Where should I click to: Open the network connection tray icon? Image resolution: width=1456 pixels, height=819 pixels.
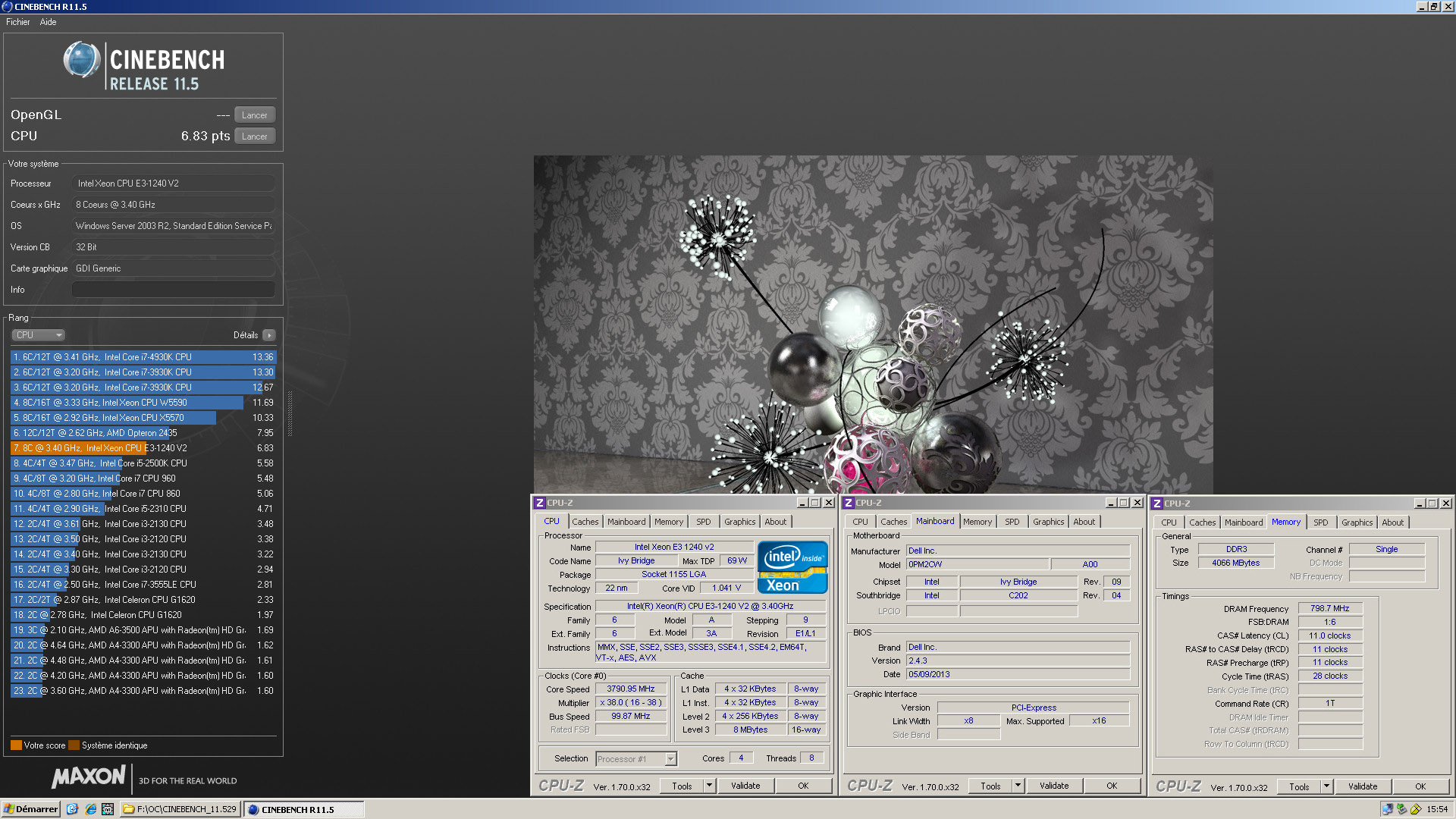click(1387, 809)
